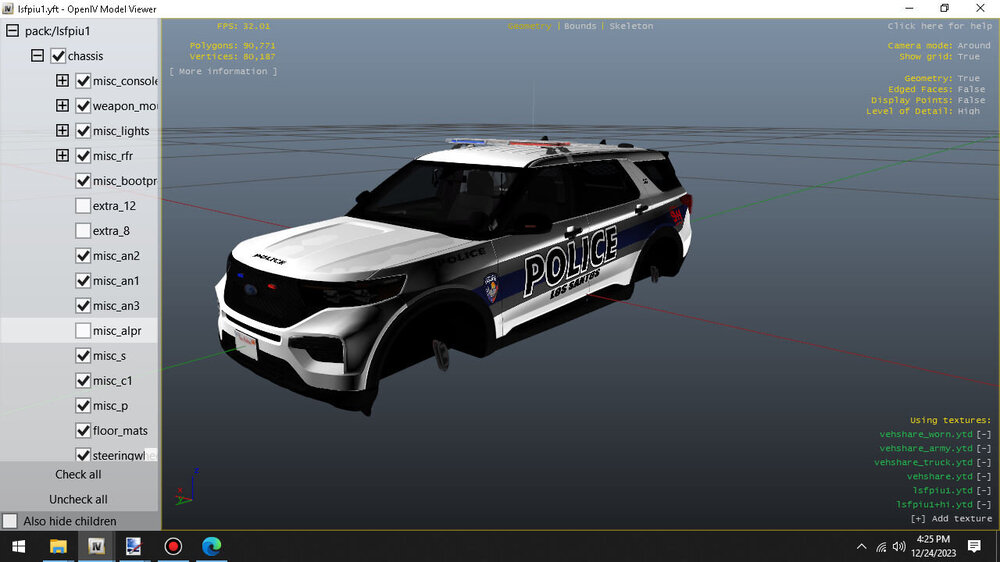Uncheck the misc_an2 checkbox
Viewport: 1000px width, 562px height.
pyautogui.click(x=83, y=255)
